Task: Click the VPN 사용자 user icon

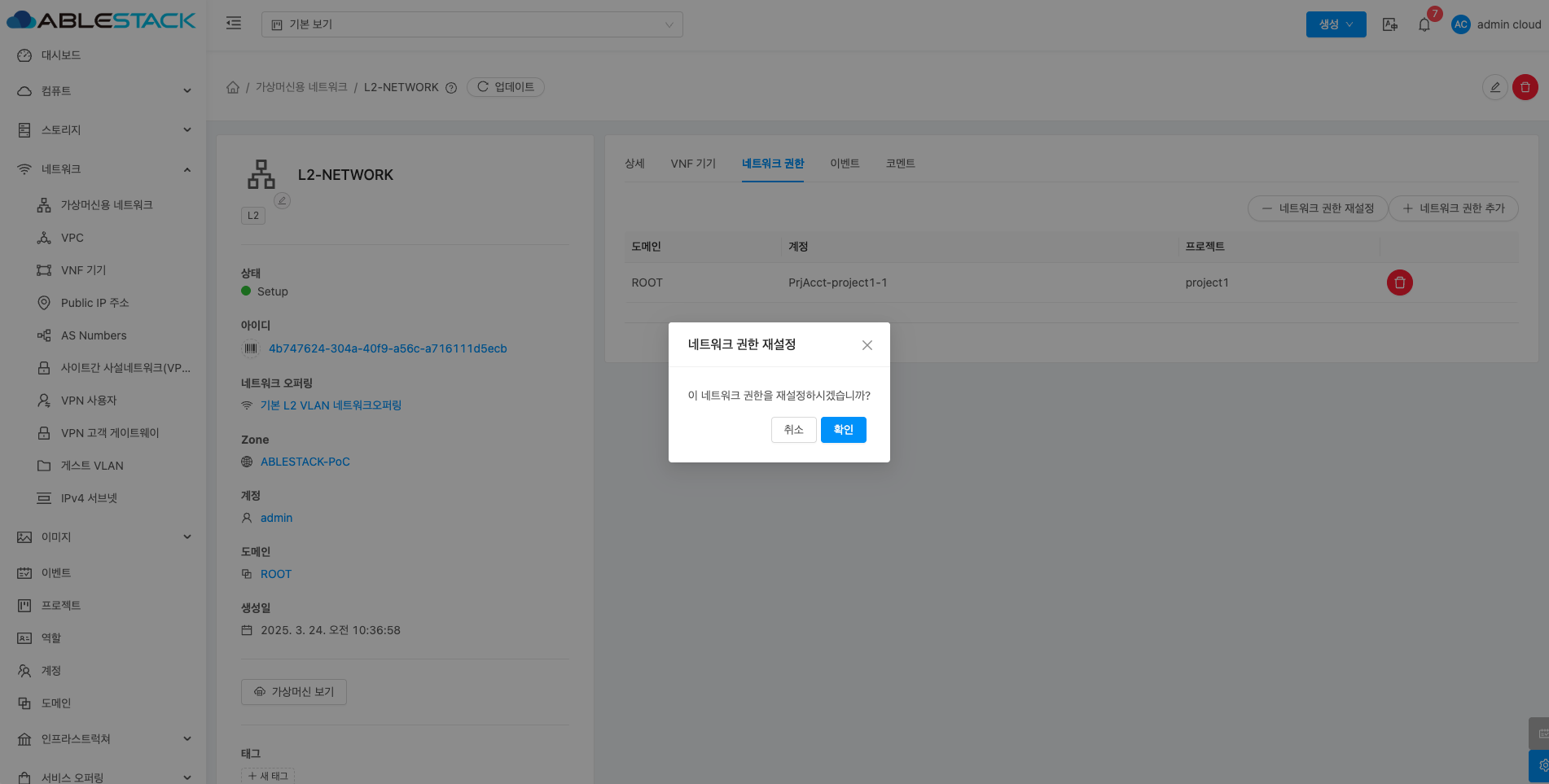Action: pos(44,401)
